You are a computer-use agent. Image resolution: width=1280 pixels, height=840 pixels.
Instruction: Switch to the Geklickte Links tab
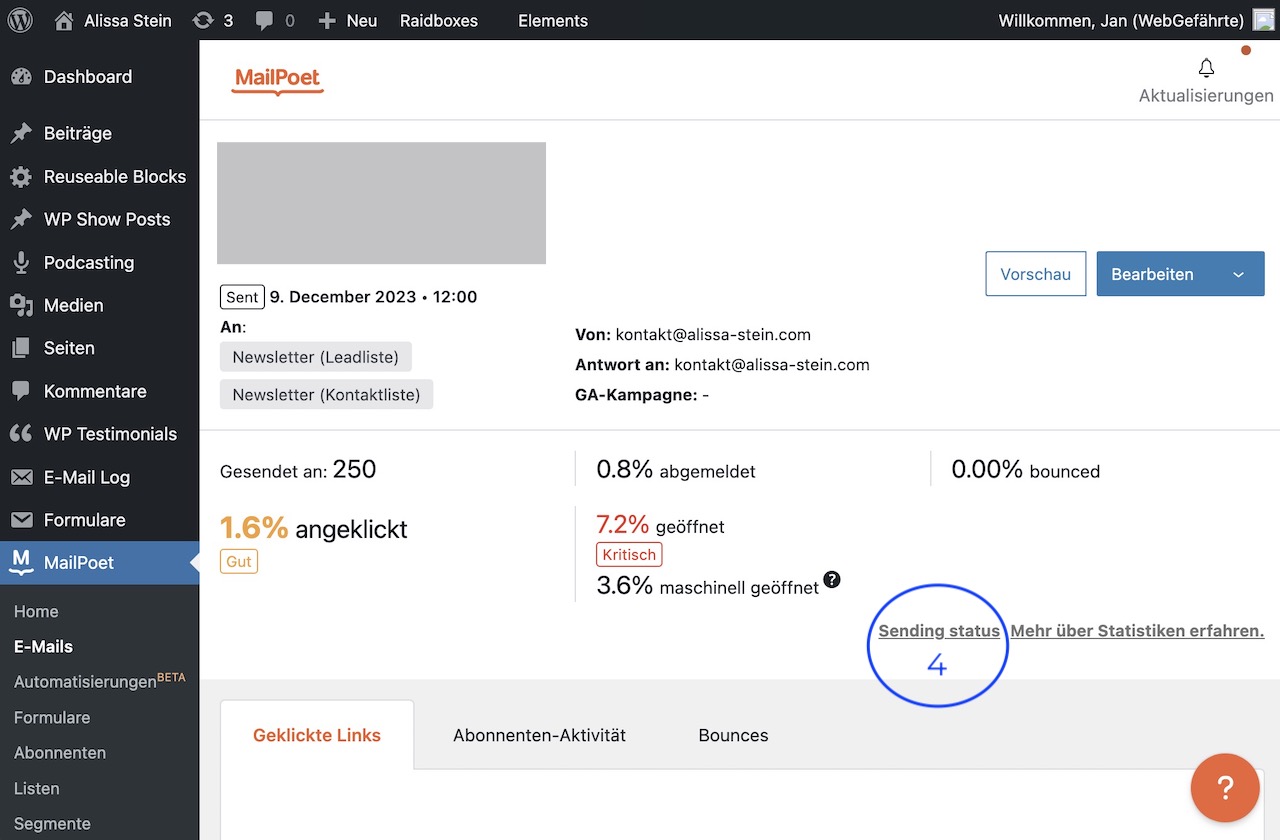(x=317, y=735)
